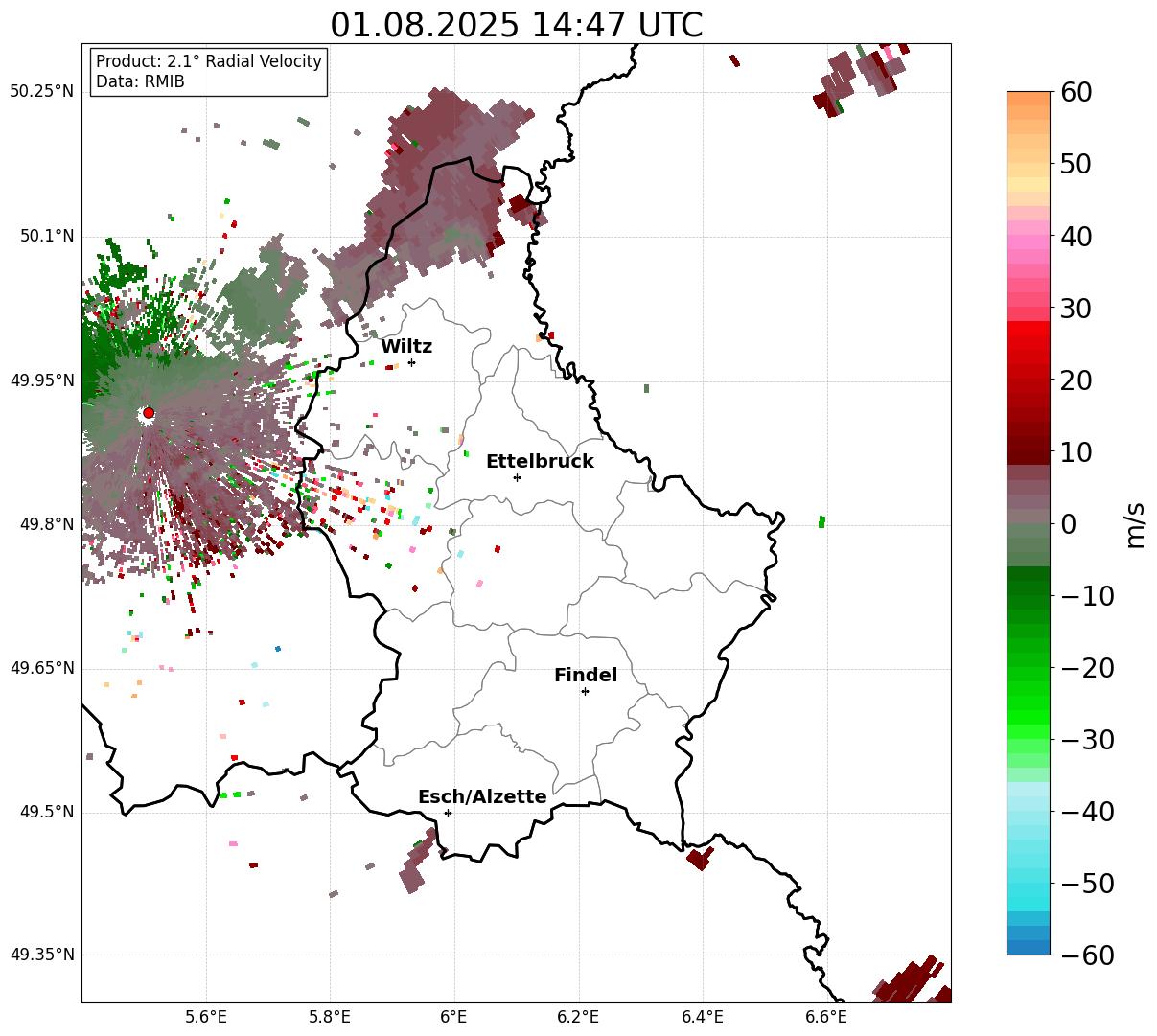1157x1036 pixels.
Task: Click the m/s colorbar unit label
Action: 1135,523
